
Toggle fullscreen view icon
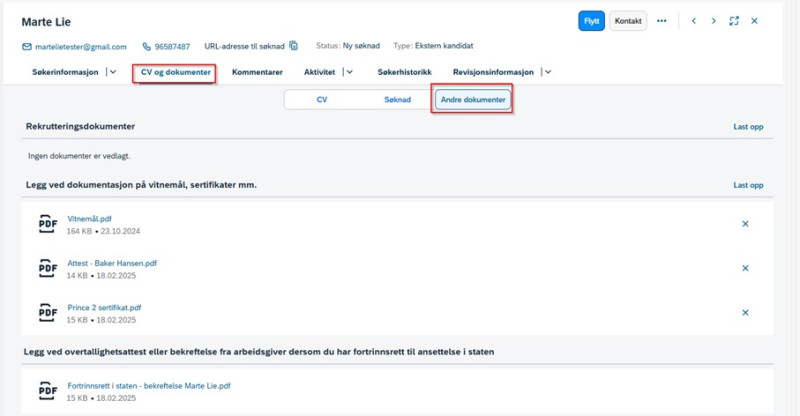pyautogui.click(x=734, y=21)
